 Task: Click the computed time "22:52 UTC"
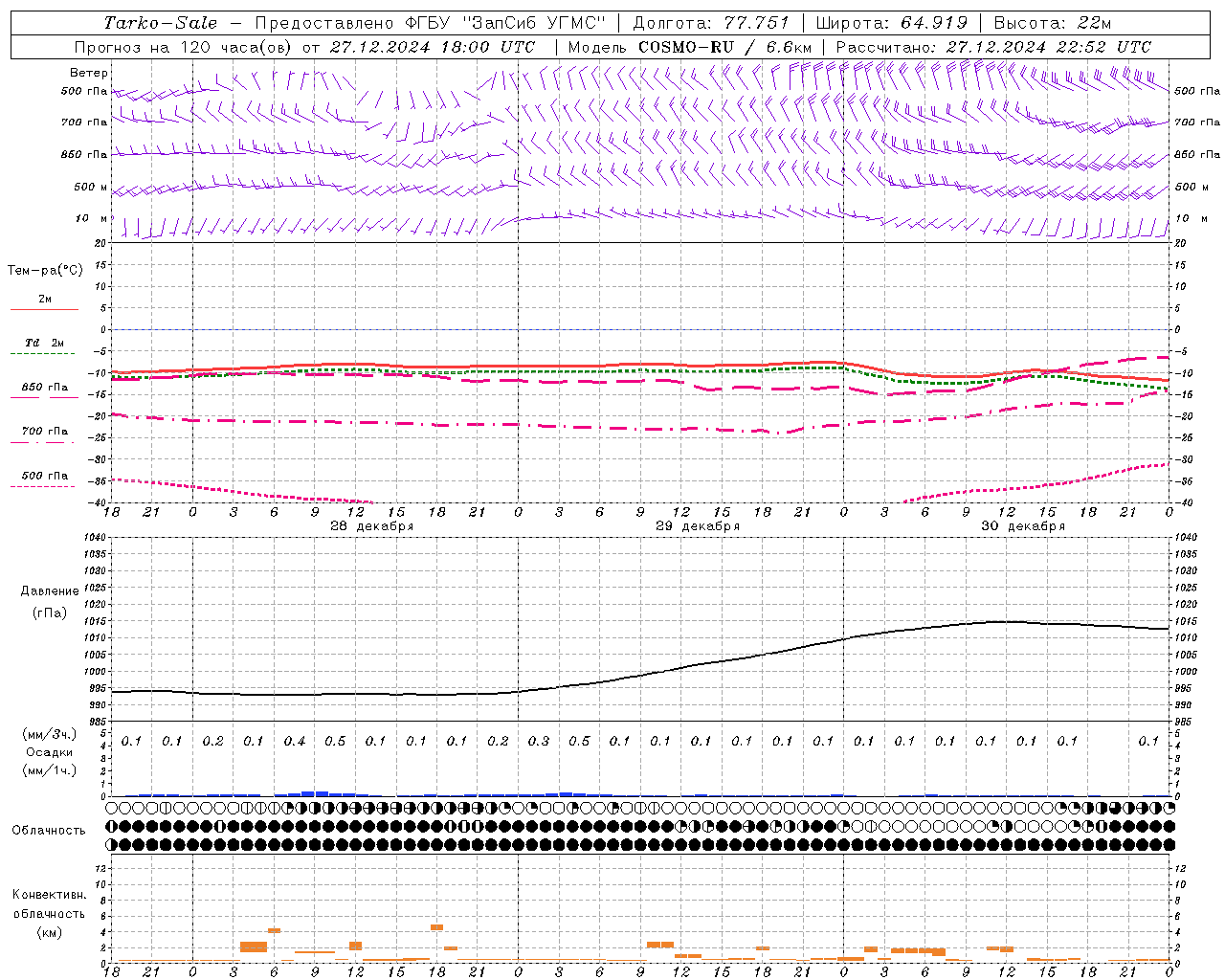(1104, 47)
